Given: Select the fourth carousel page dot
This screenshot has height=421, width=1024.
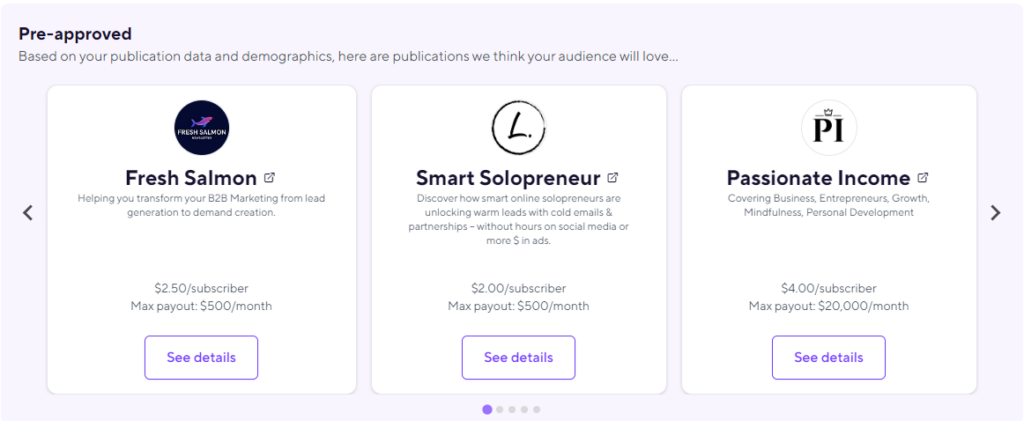Looking at the screenshot, I should point(524,409).
